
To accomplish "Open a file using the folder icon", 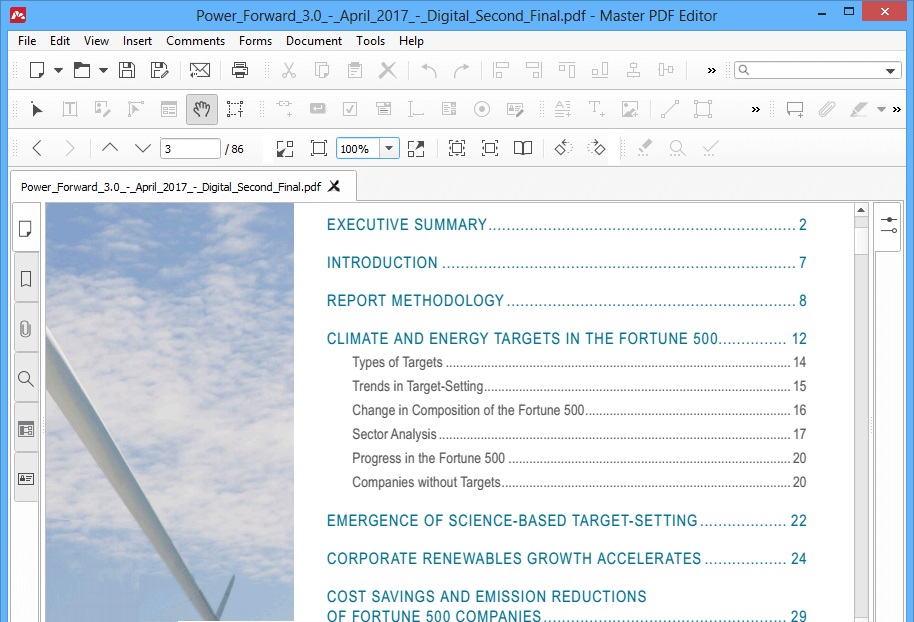I will coord(82,71).
